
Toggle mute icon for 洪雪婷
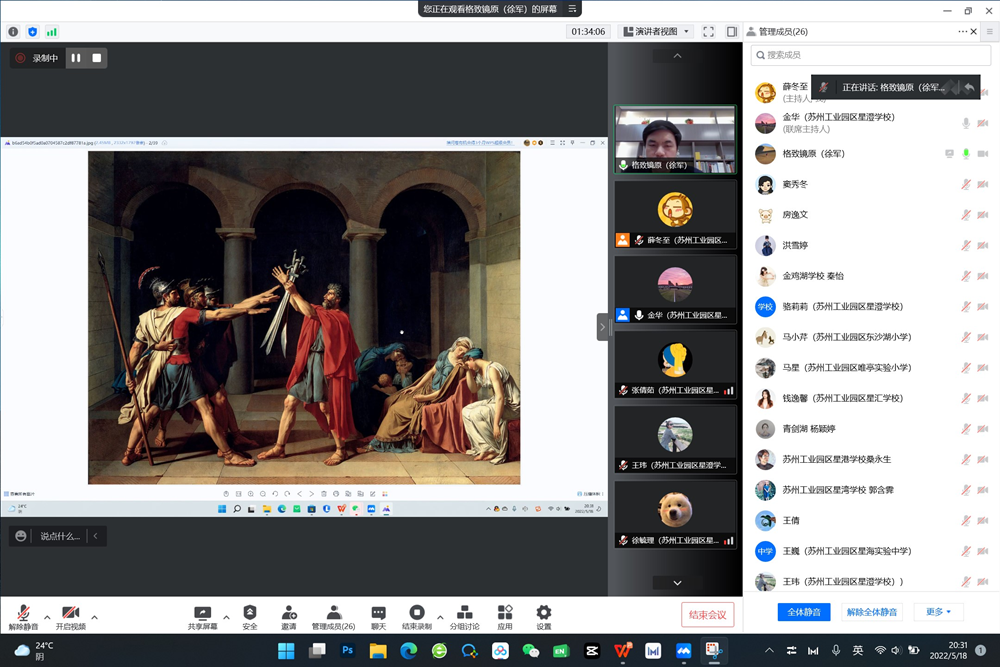(966, 246)
